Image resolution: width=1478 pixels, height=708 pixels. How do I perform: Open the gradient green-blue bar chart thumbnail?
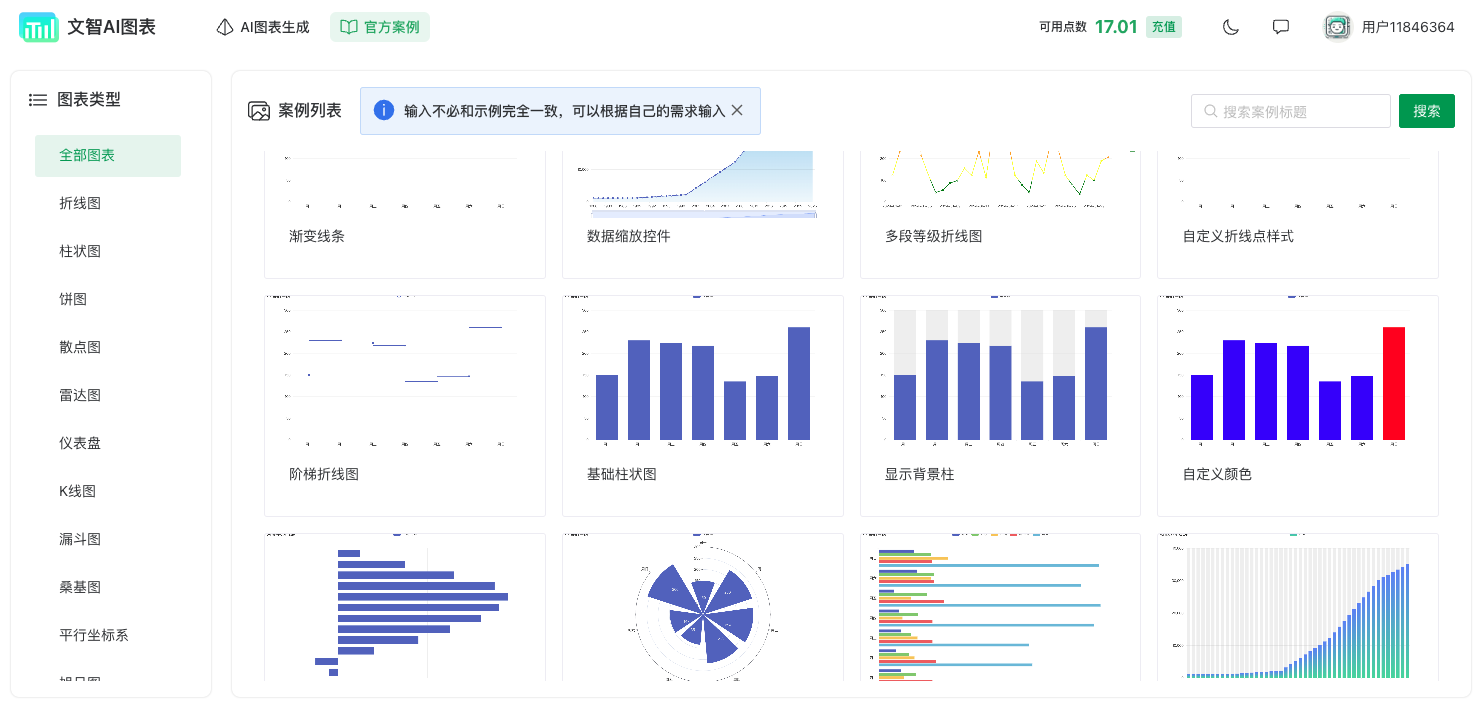pos(1298,607)
